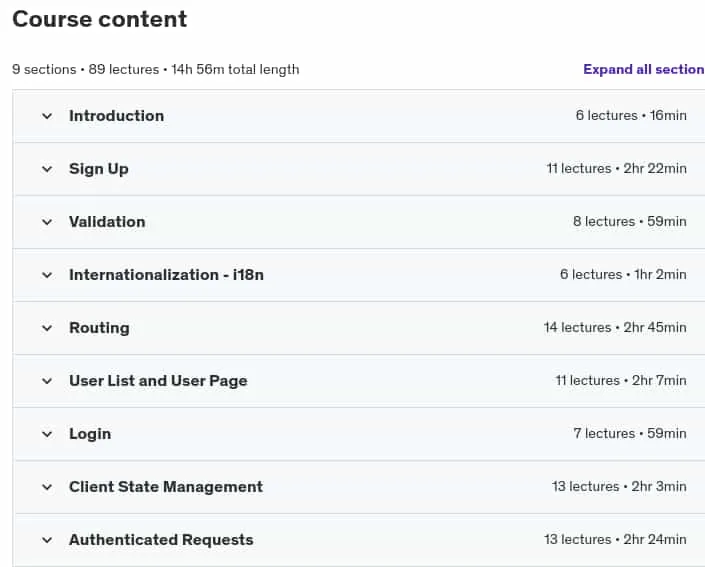Screen dimensions: 705x567
Task: Click the chevron icon next to Login
Action: (47, 434)
